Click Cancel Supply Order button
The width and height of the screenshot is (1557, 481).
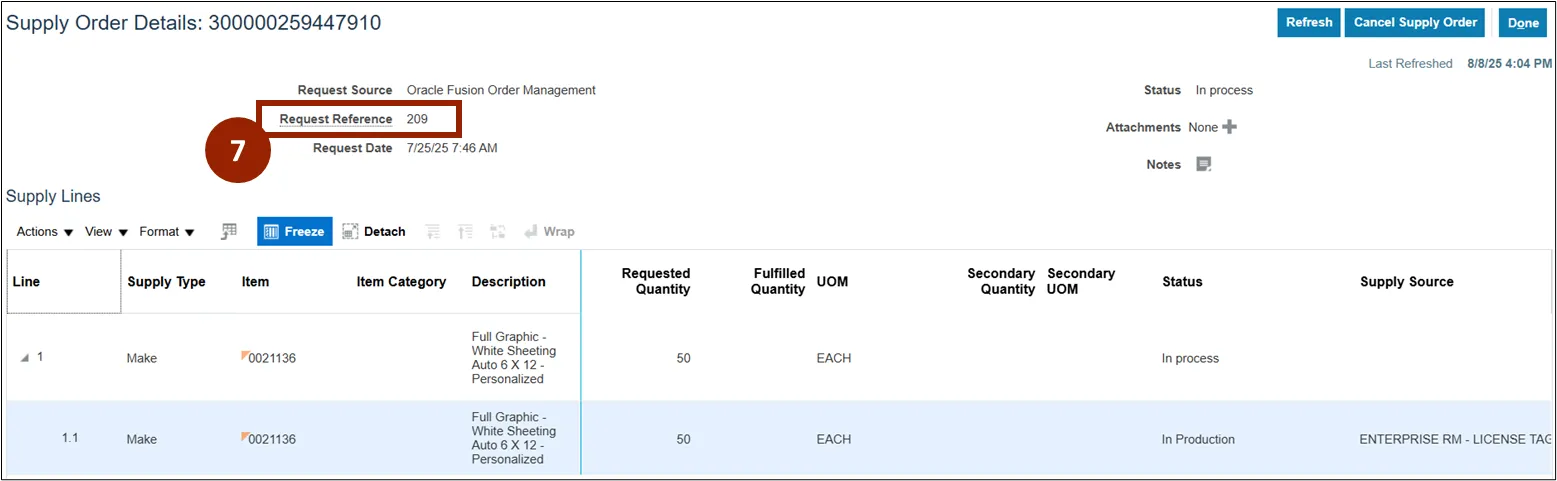[1413, 22]
